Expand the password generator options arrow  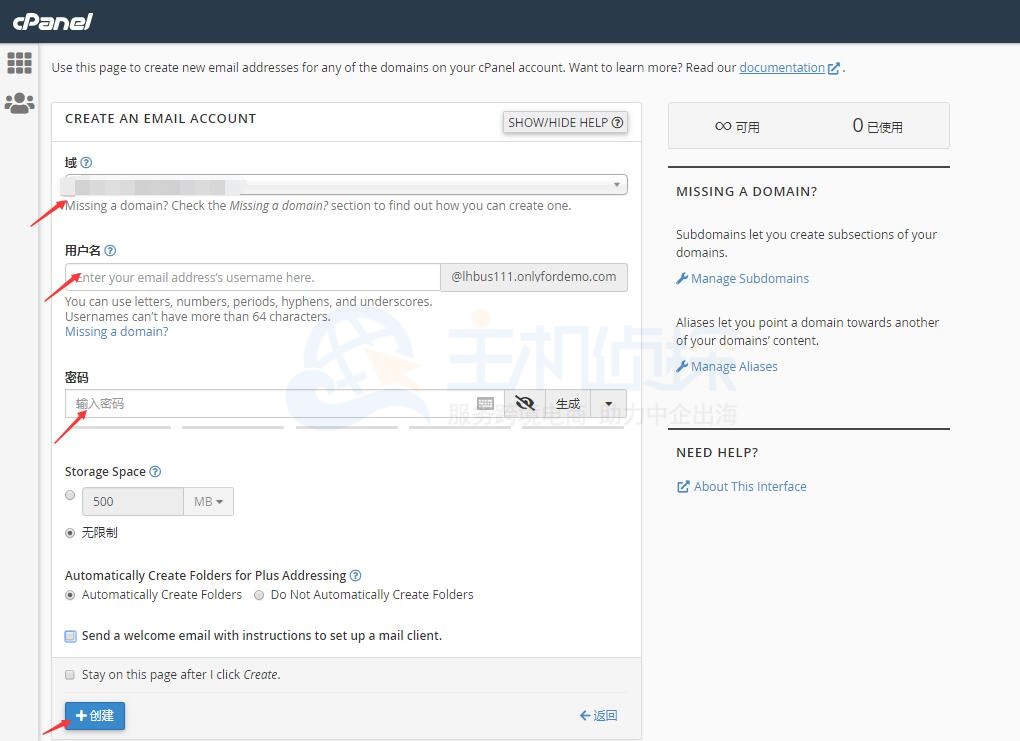click(609, 403)
